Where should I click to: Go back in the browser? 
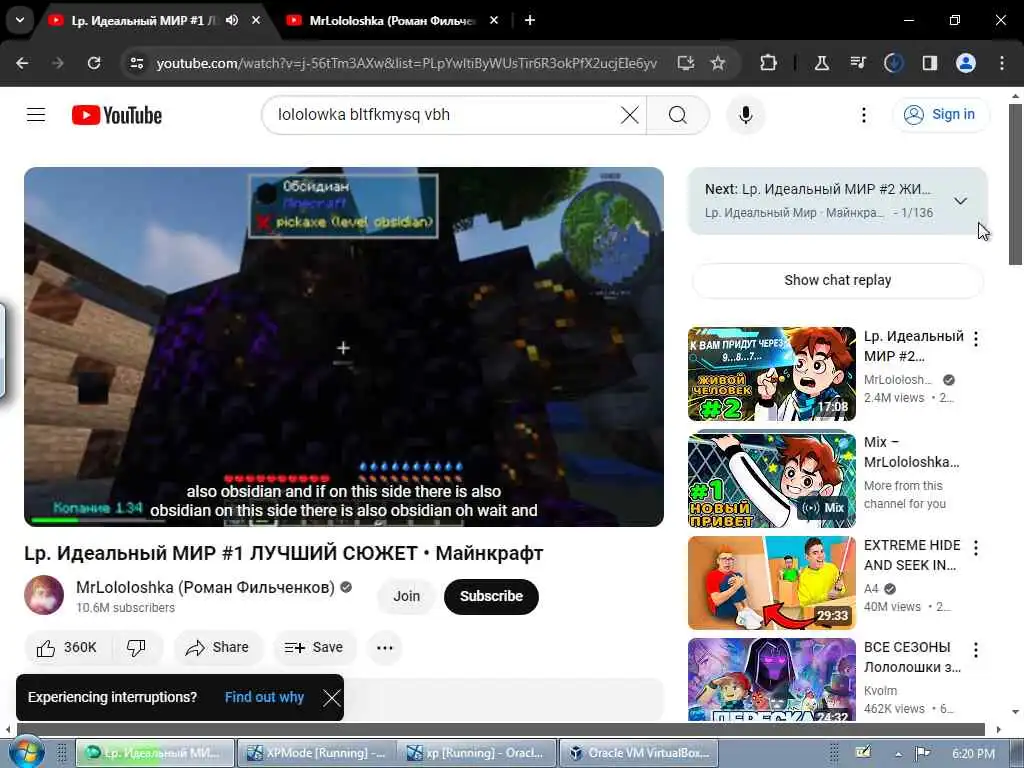tap(22, 63)
